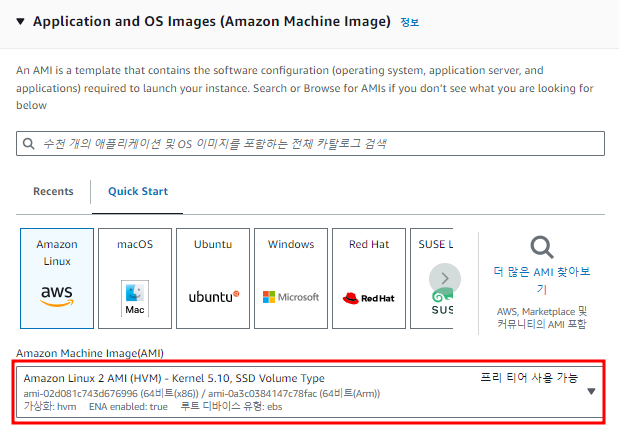Screen dimensions: 619x433
Task: Switch to the Recents tab
Action: point(53,191)
